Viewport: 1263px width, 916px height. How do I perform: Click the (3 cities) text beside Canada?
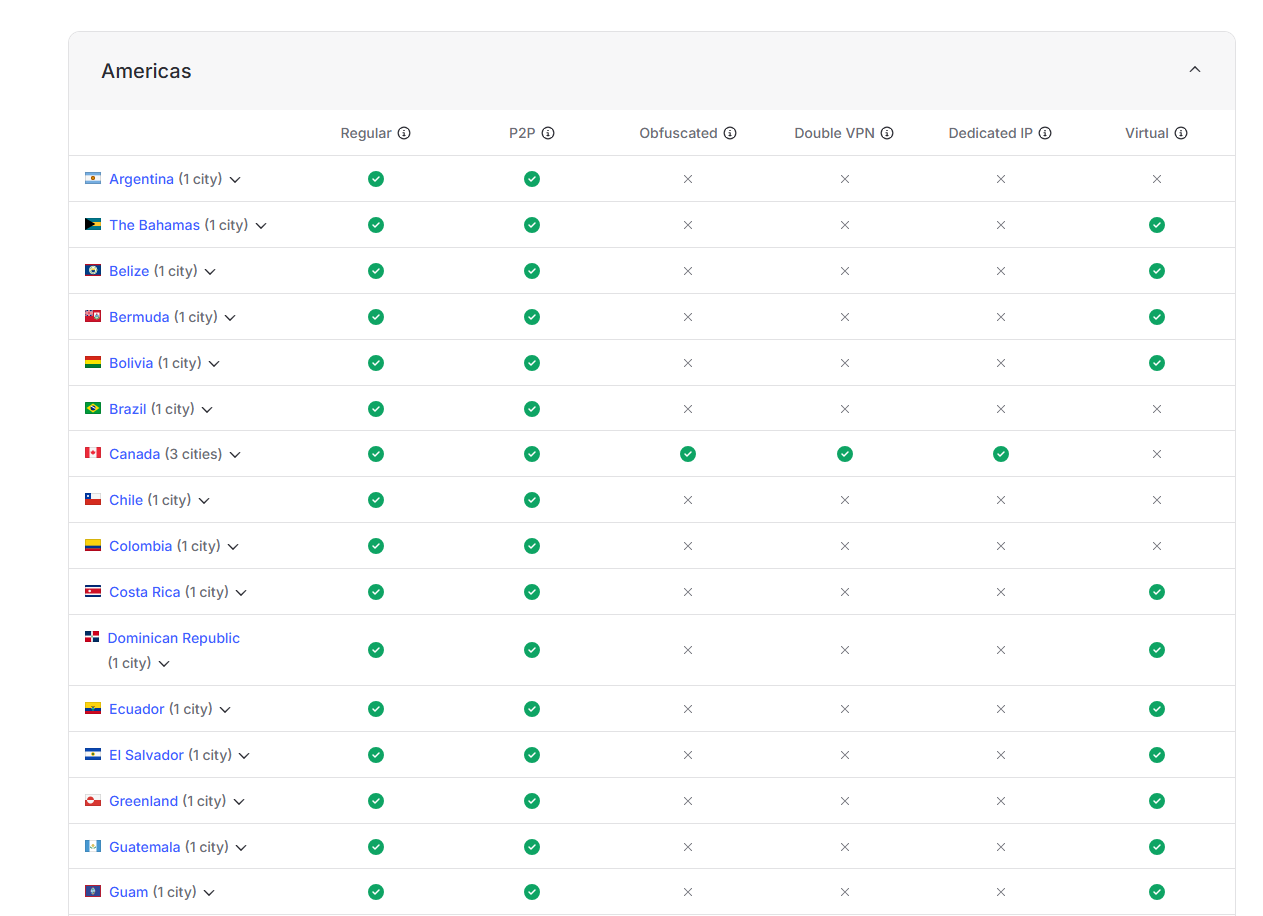(194, 454)
